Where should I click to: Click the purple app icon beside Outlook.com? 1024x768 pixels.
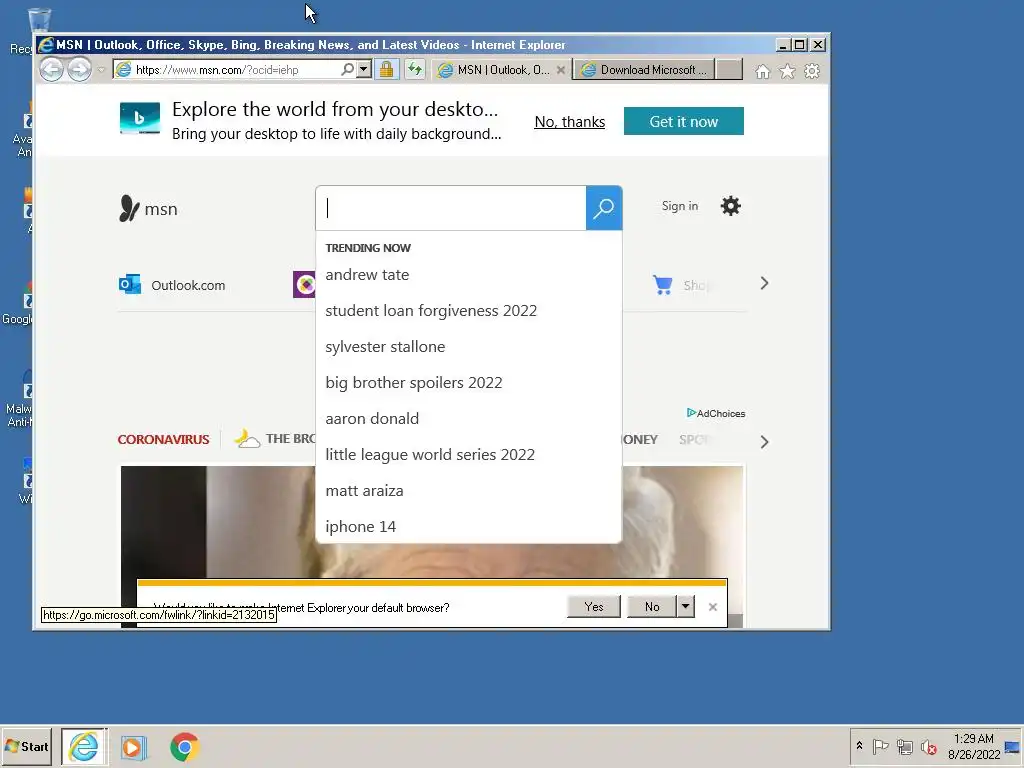point(304,284)
